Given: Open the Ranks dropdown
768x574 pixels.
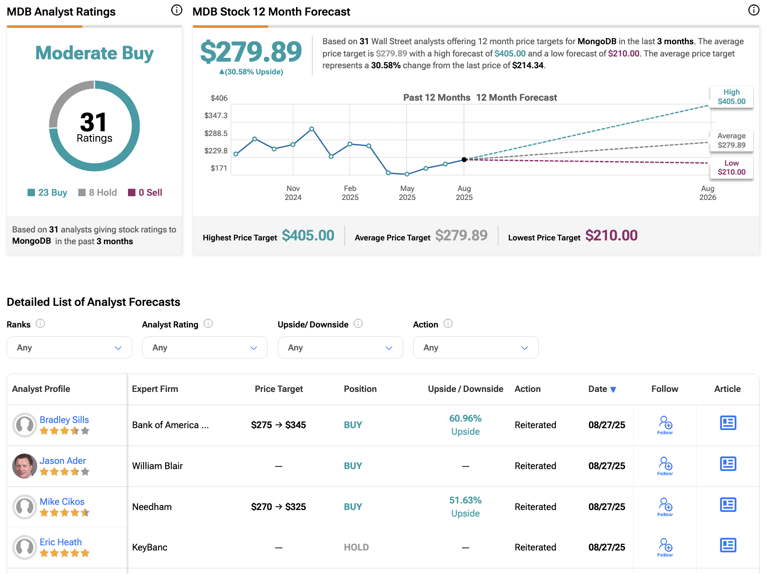Looking at the screenshot, I should [x=69, y=348].
